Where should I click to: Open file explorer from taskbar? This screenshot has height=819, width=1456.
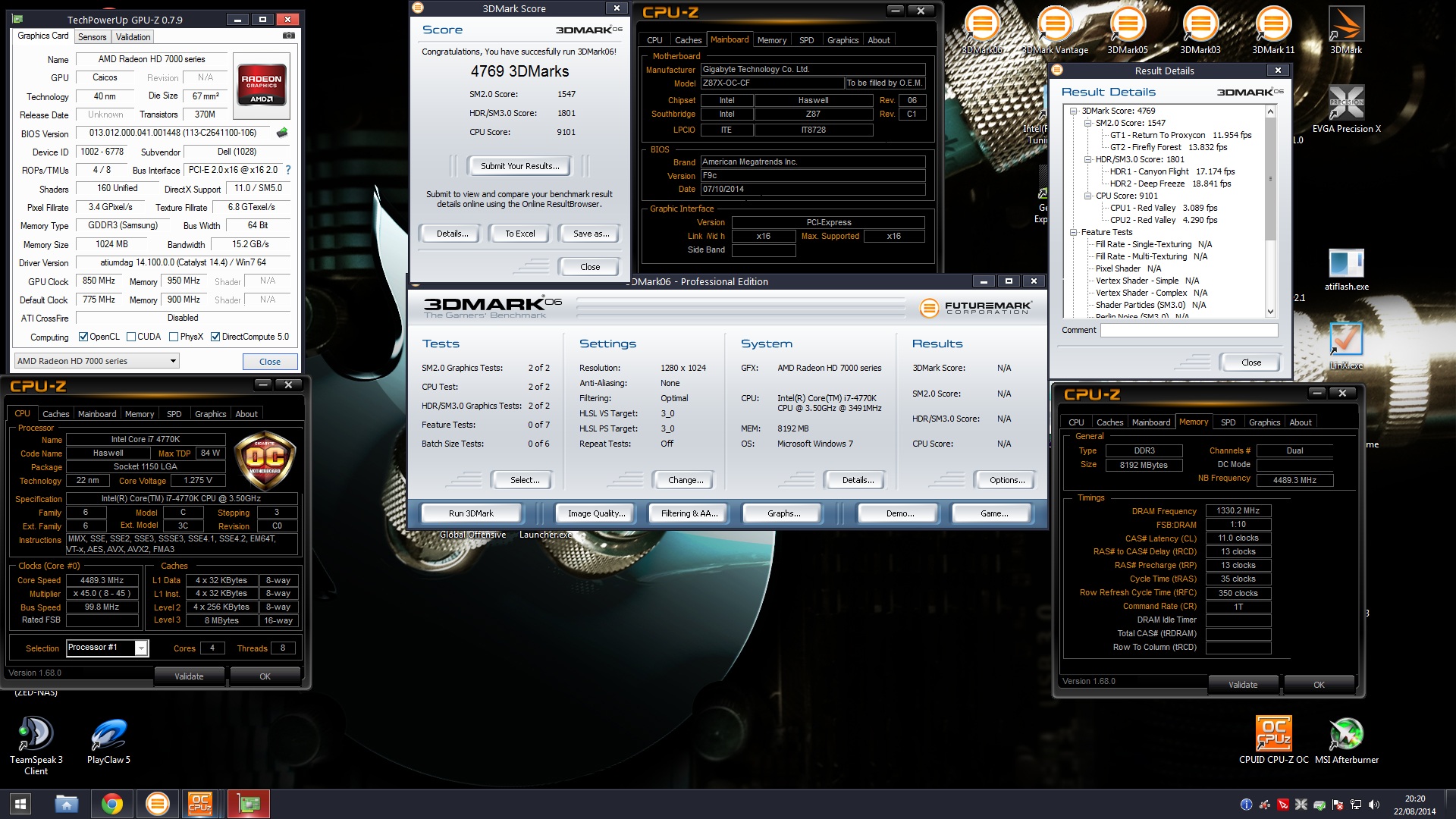coord(66,804)
